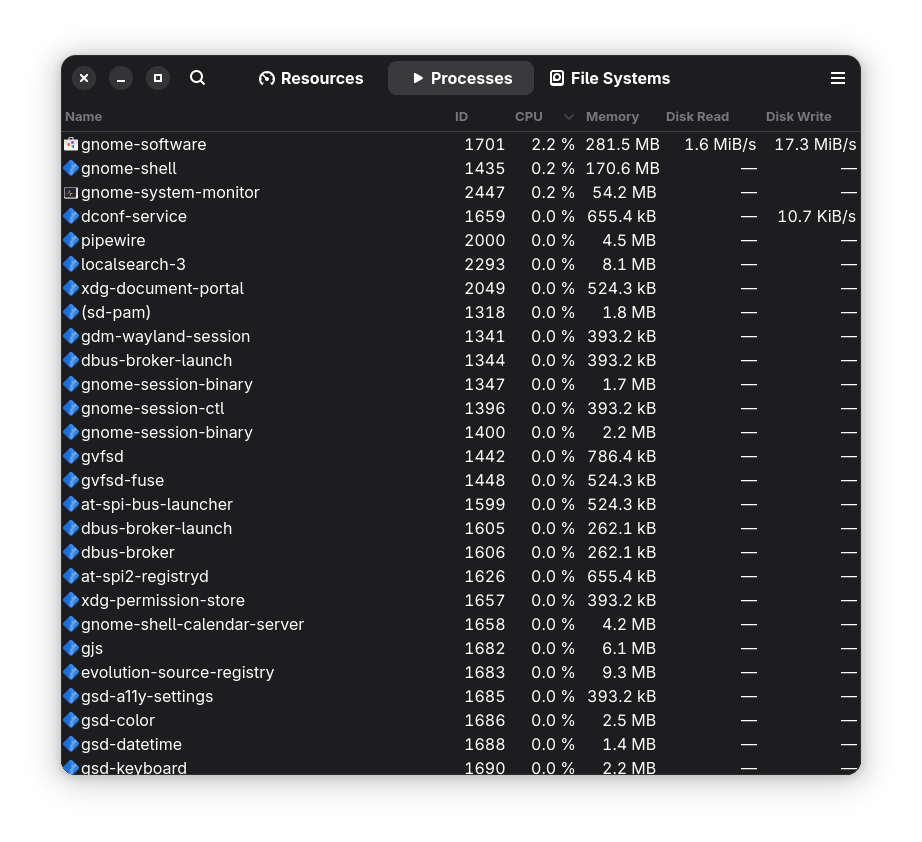
Task: Switch to the Resources tab
Action: [311, 78]
